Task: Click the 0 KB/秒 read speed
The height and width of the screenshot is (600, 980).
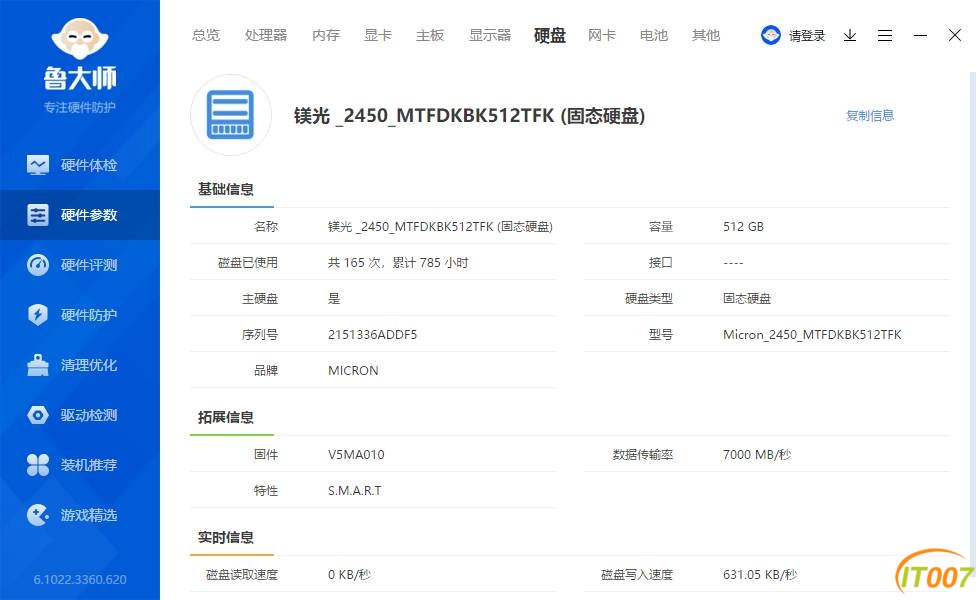Action: [x=349, y=574]
